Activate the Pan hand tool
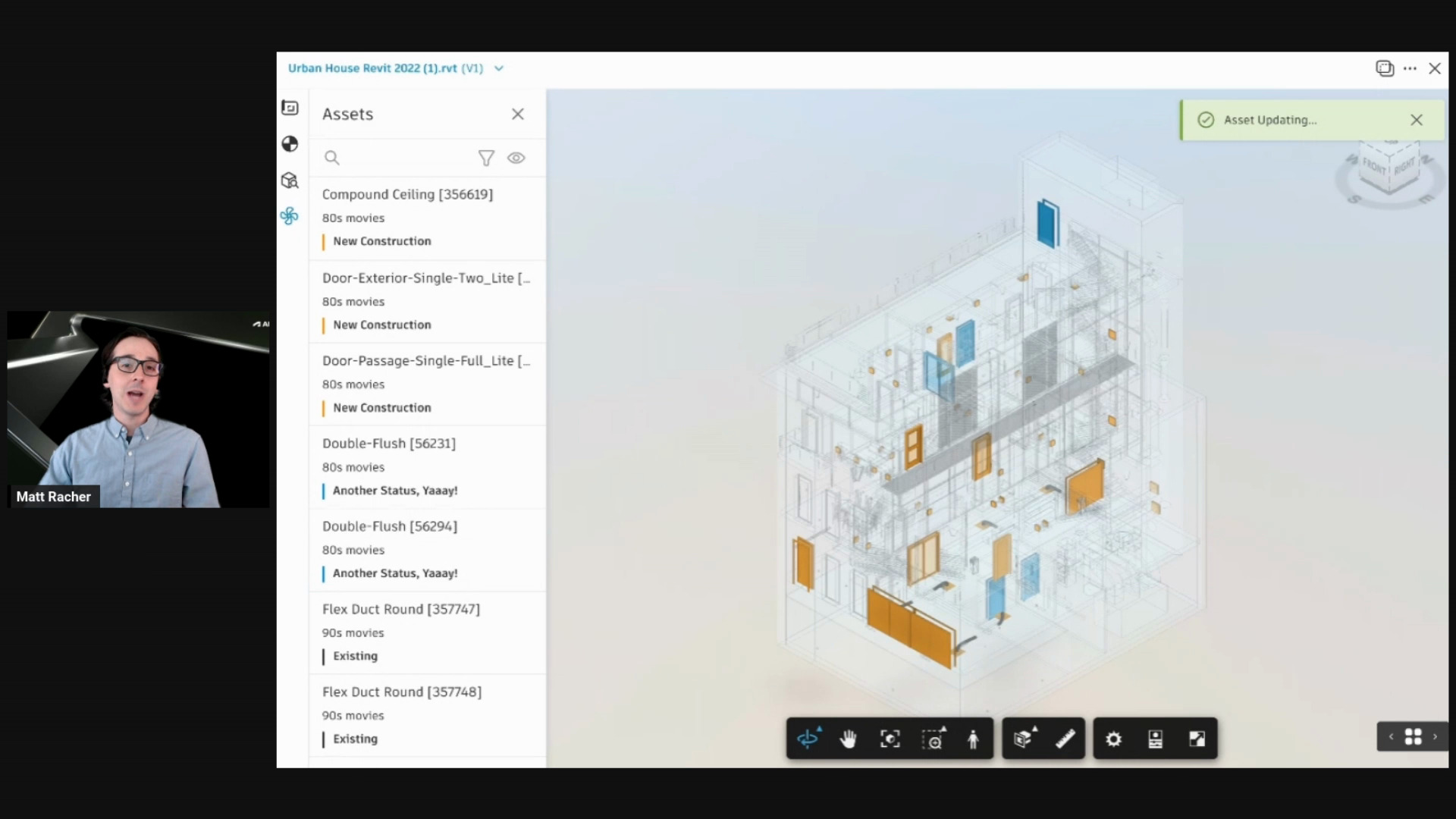Screen dimensions: 1456x819 pos(848,738)
